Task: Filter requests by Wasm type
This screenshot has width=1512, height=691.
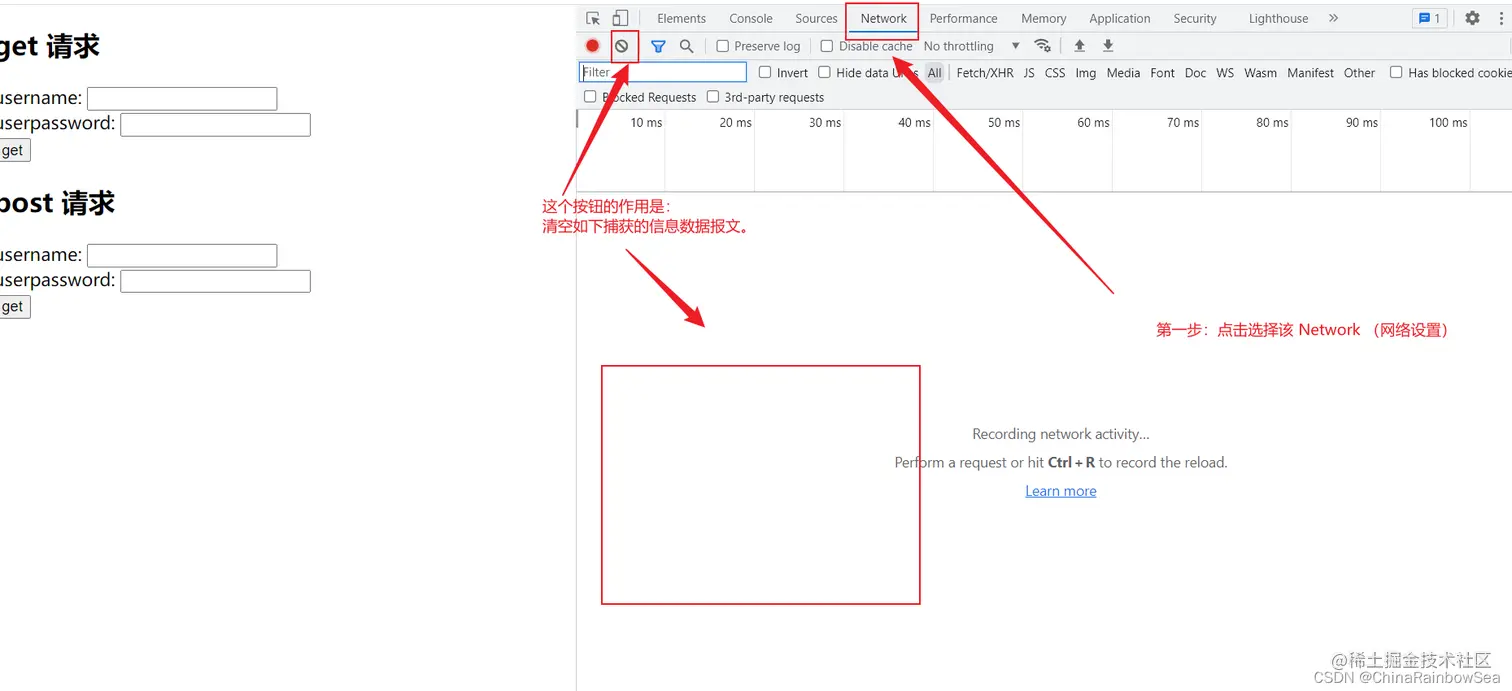Action: pos(1260,73)
